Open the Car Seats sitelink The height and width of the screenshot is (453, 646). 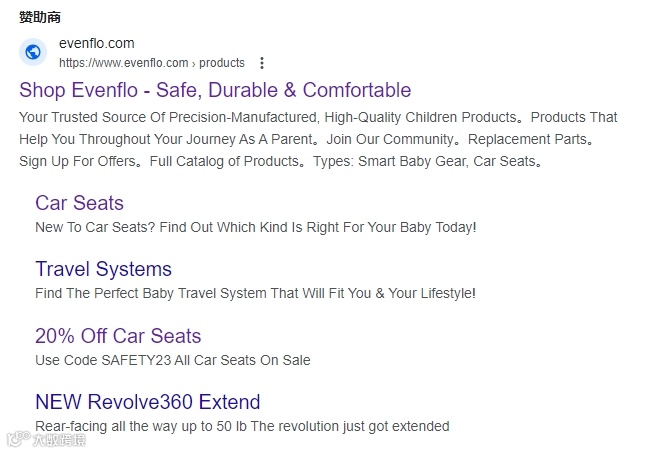tap(79, 203)
